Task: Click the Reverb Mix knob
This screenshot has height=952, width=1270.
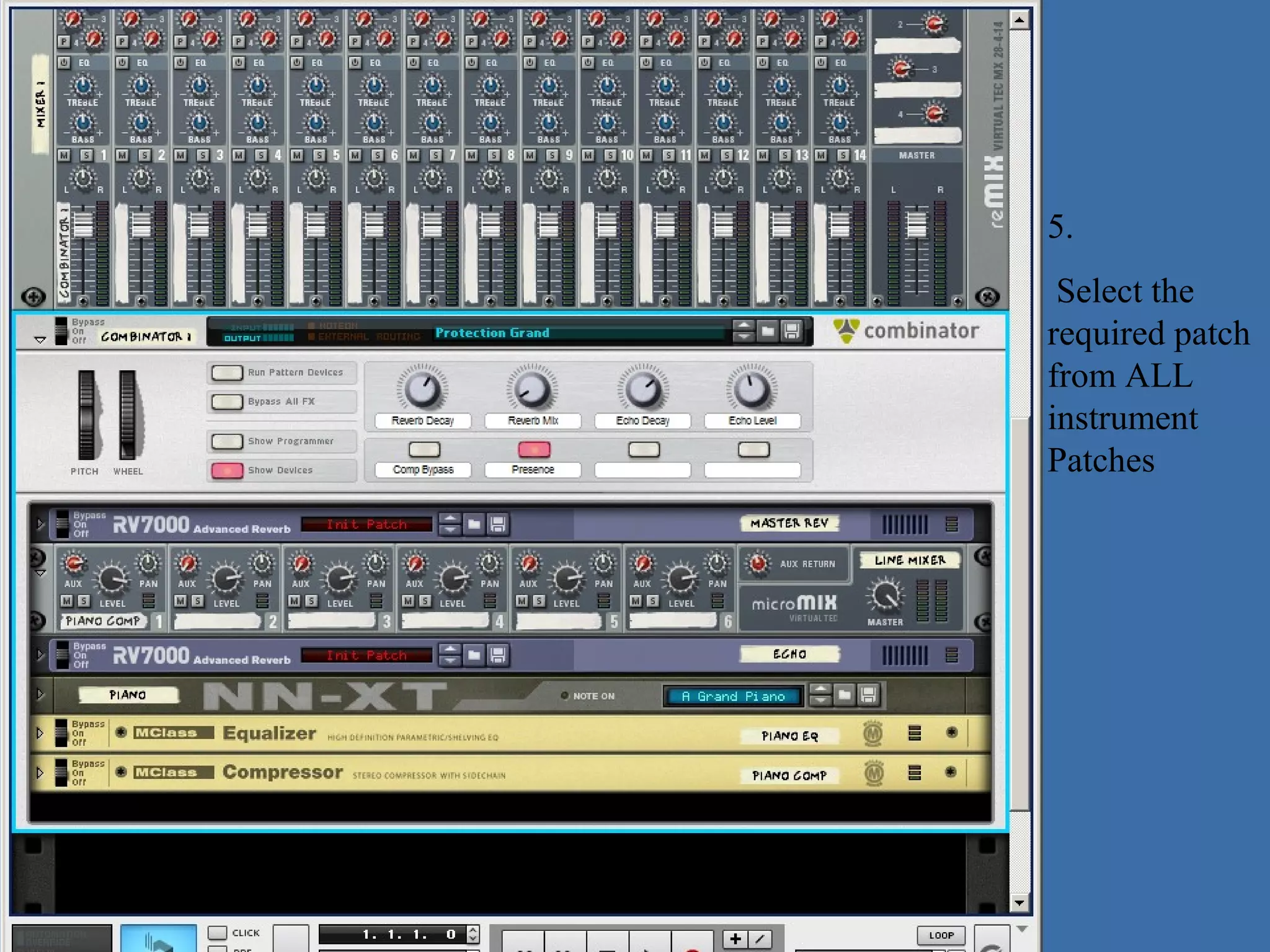Action: tap(532, 389)
